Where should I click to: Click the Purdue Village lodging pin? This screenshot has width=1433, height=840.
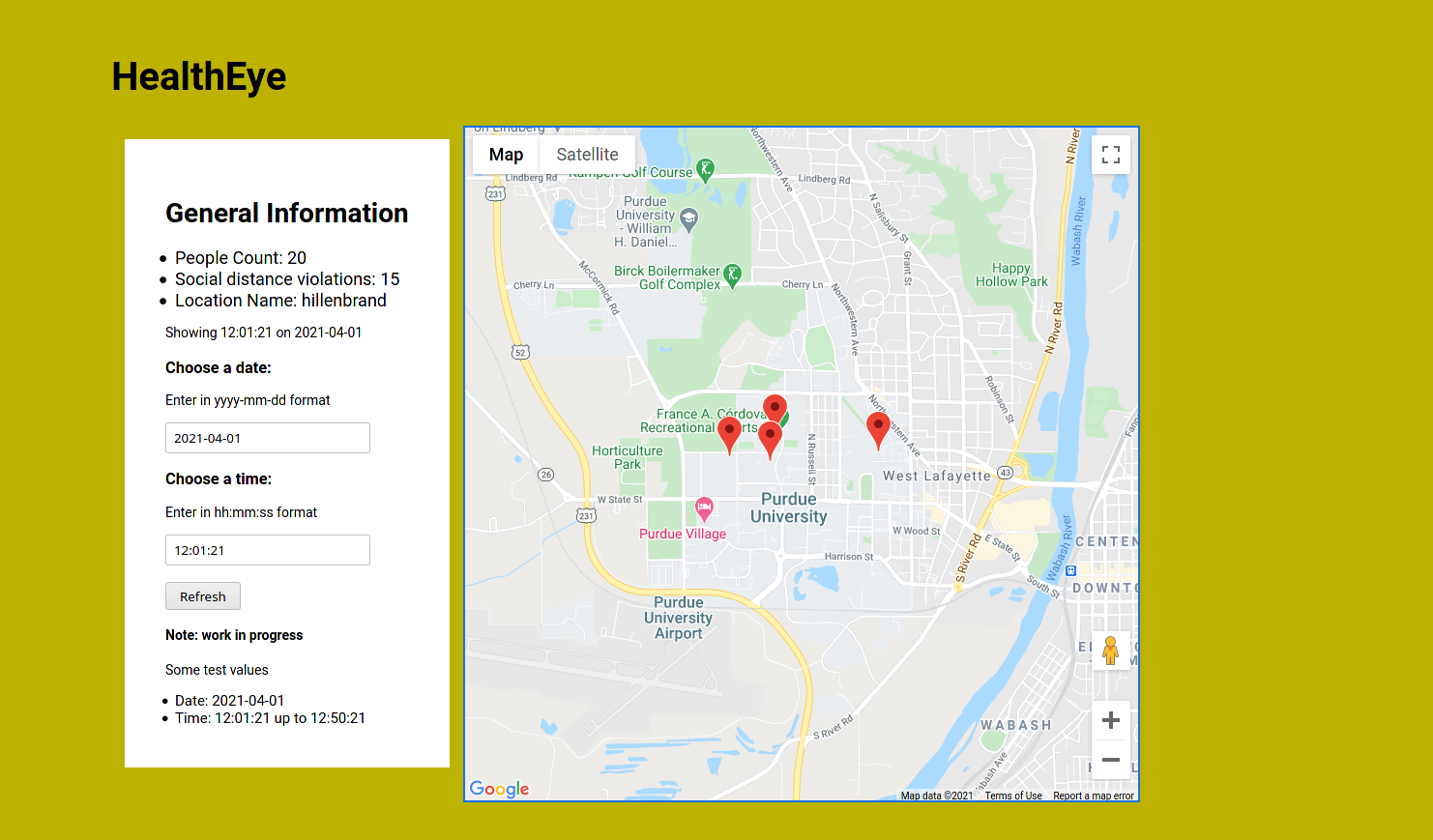tap(705, 508)
